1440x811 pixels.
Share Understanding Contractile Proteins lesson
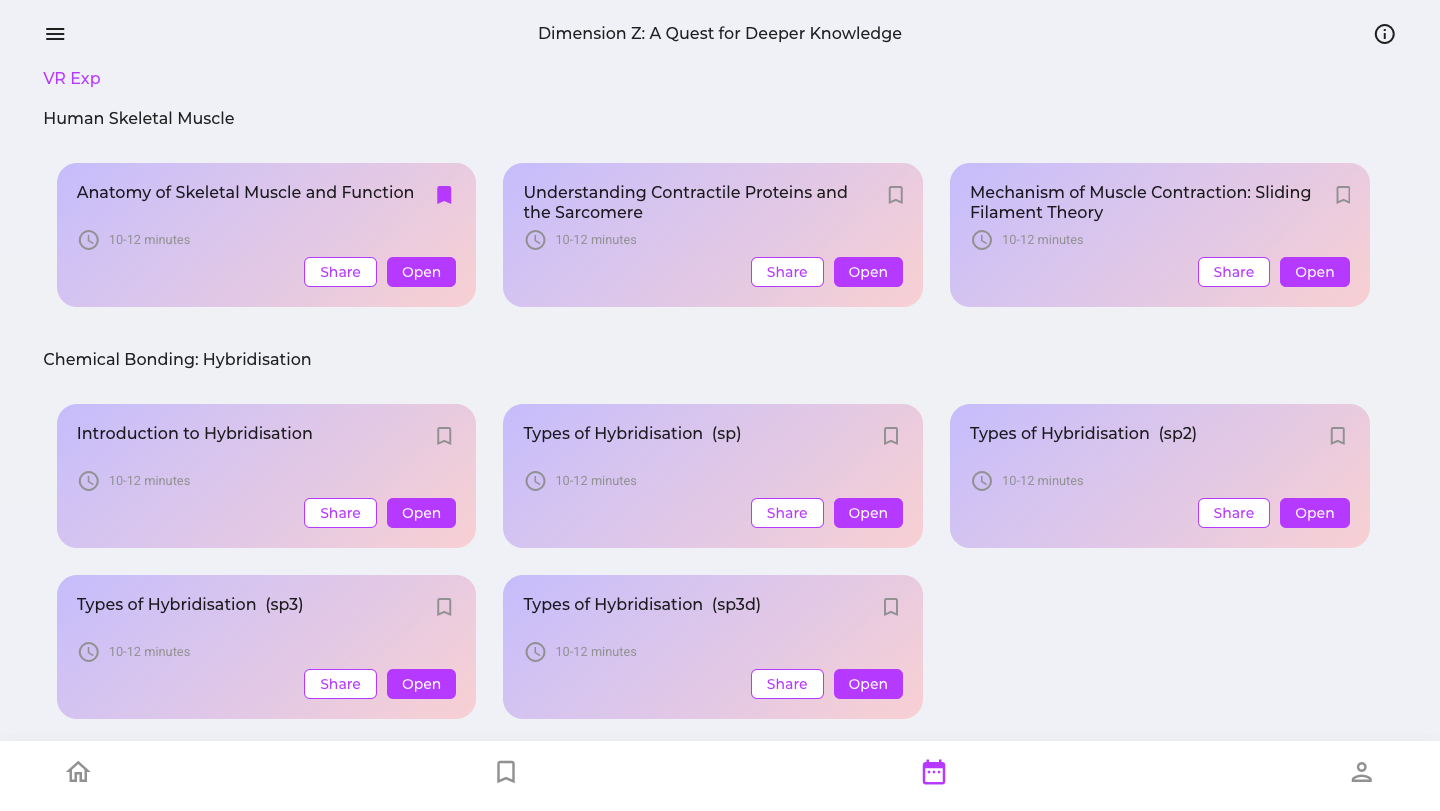click(x=787, y=272)
